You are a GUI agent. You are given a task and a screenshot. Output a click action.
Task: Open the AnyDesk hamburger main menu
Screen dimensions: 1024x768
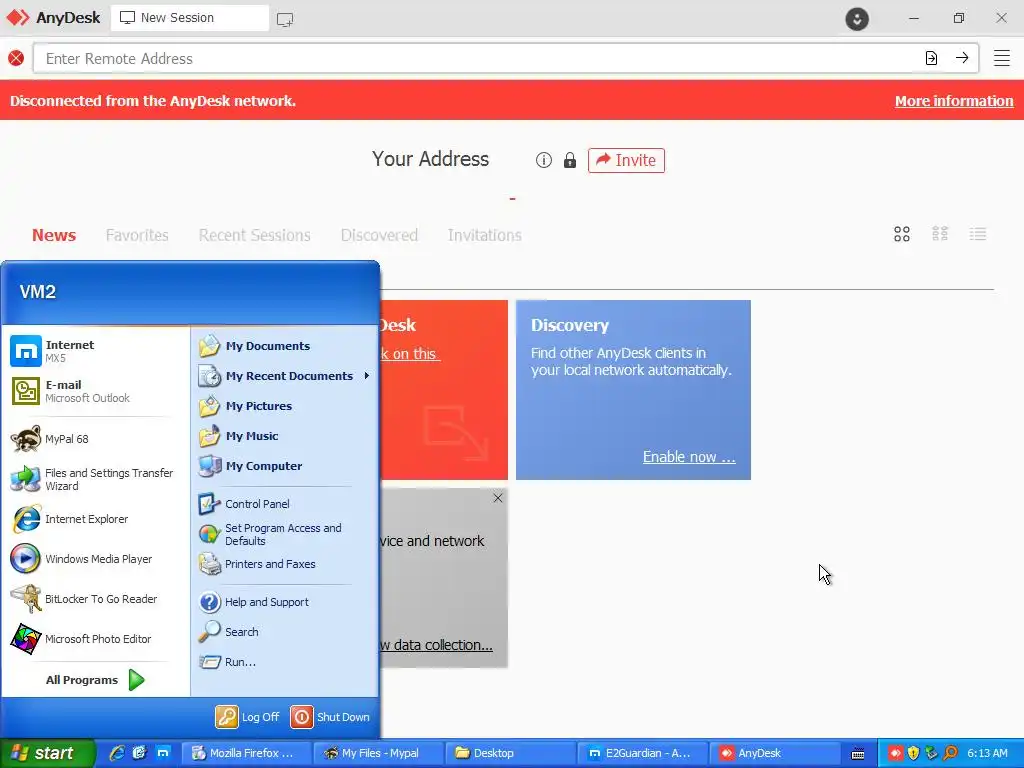[1002, 58]
